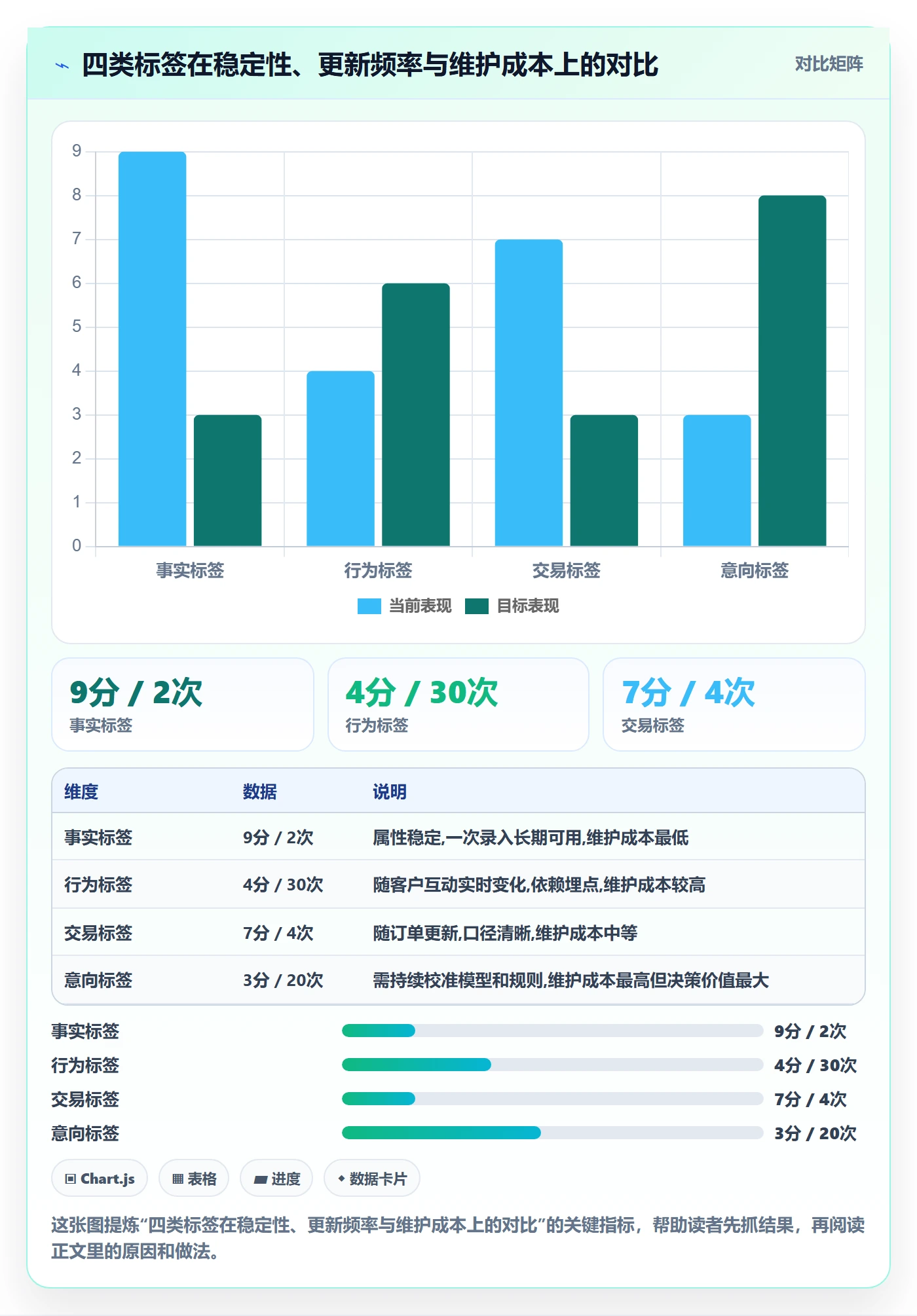Viewport: 917px width, 1316px height.
Task: Select the 意向标签 table row cell
Action: coord(98,980)
